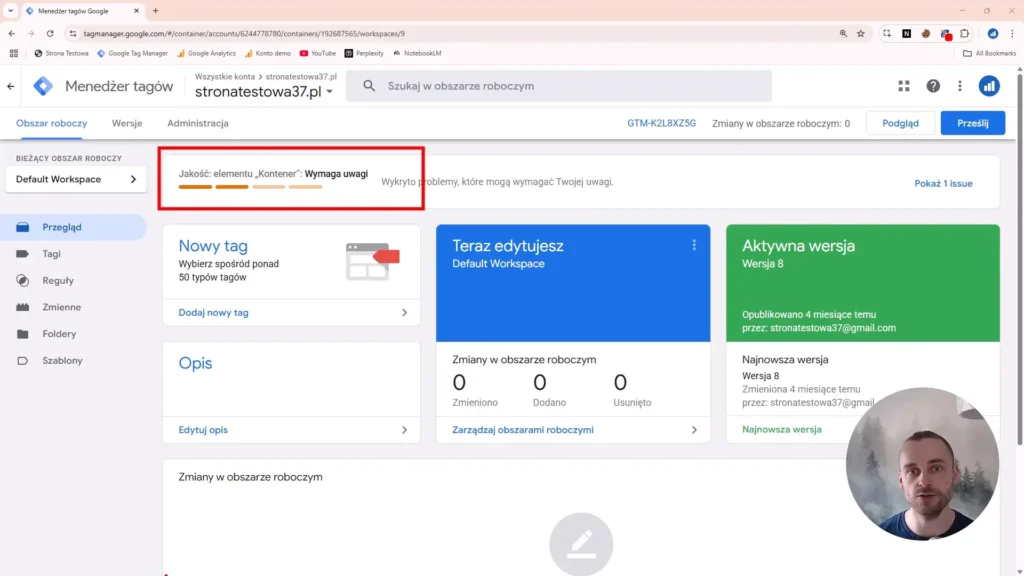Click the Pokaż 1 issue link
This screenshot has width=1024, height=576.
(943, 184)
